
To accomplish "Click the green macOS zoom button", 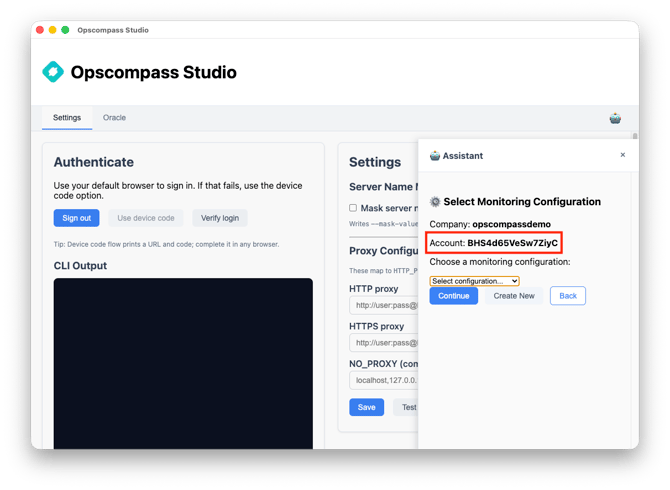I will coord(65,30).
